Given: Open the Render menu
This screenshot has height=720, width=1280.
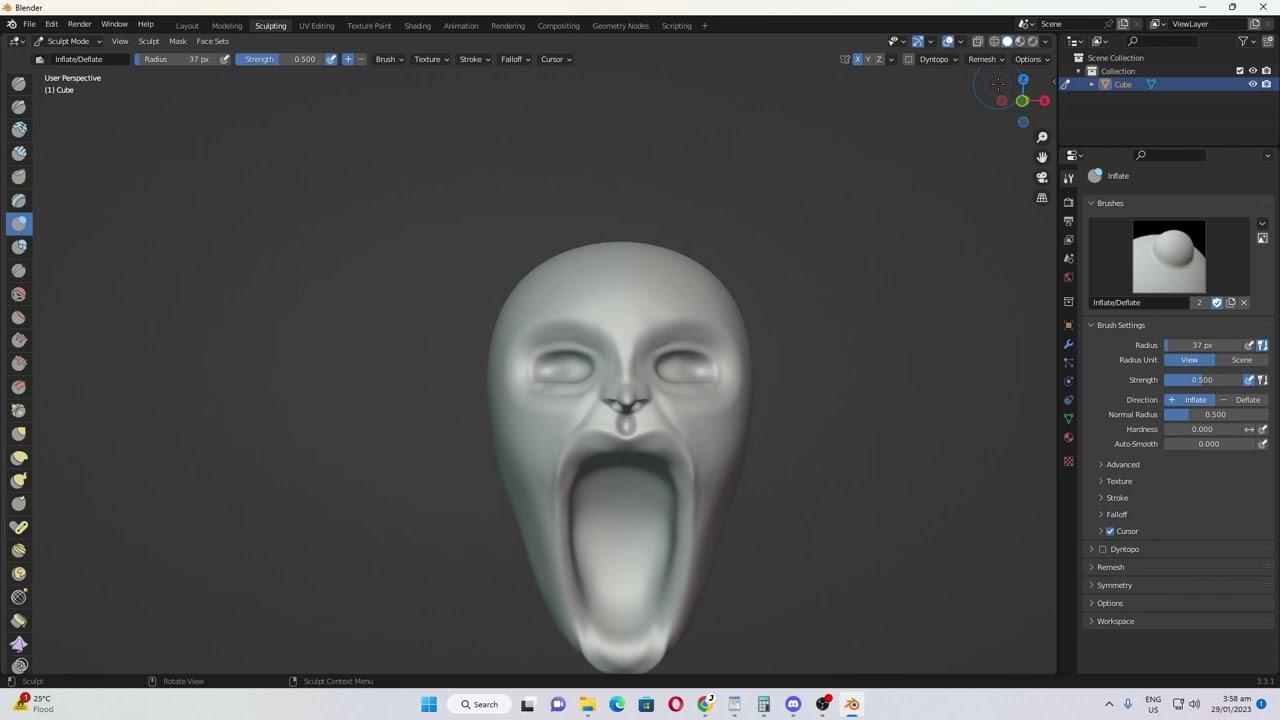Looking at the screenshot, I should tap(79, 24).
